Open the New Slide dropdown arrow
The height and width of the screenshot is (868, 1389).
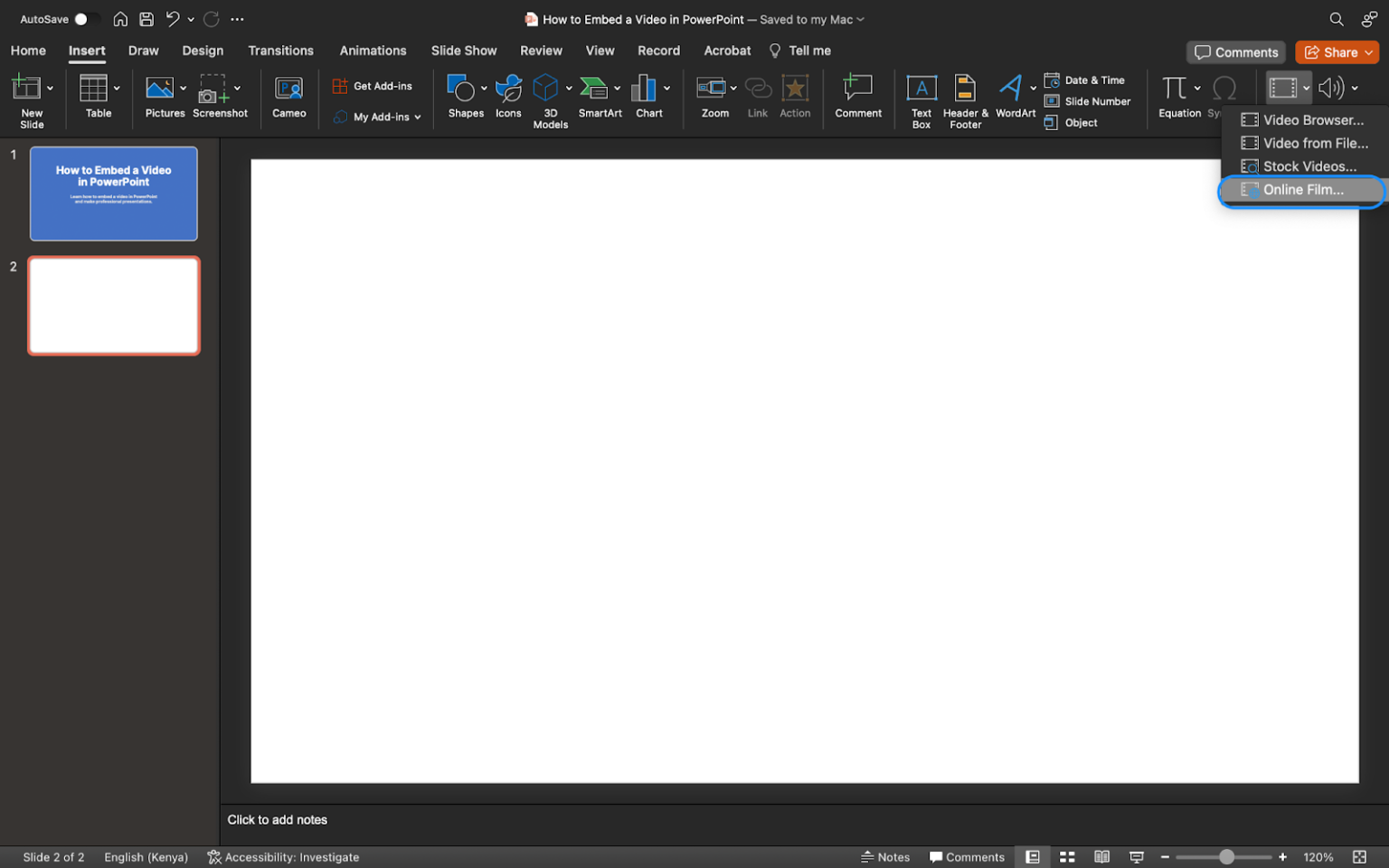click(50, 89)
